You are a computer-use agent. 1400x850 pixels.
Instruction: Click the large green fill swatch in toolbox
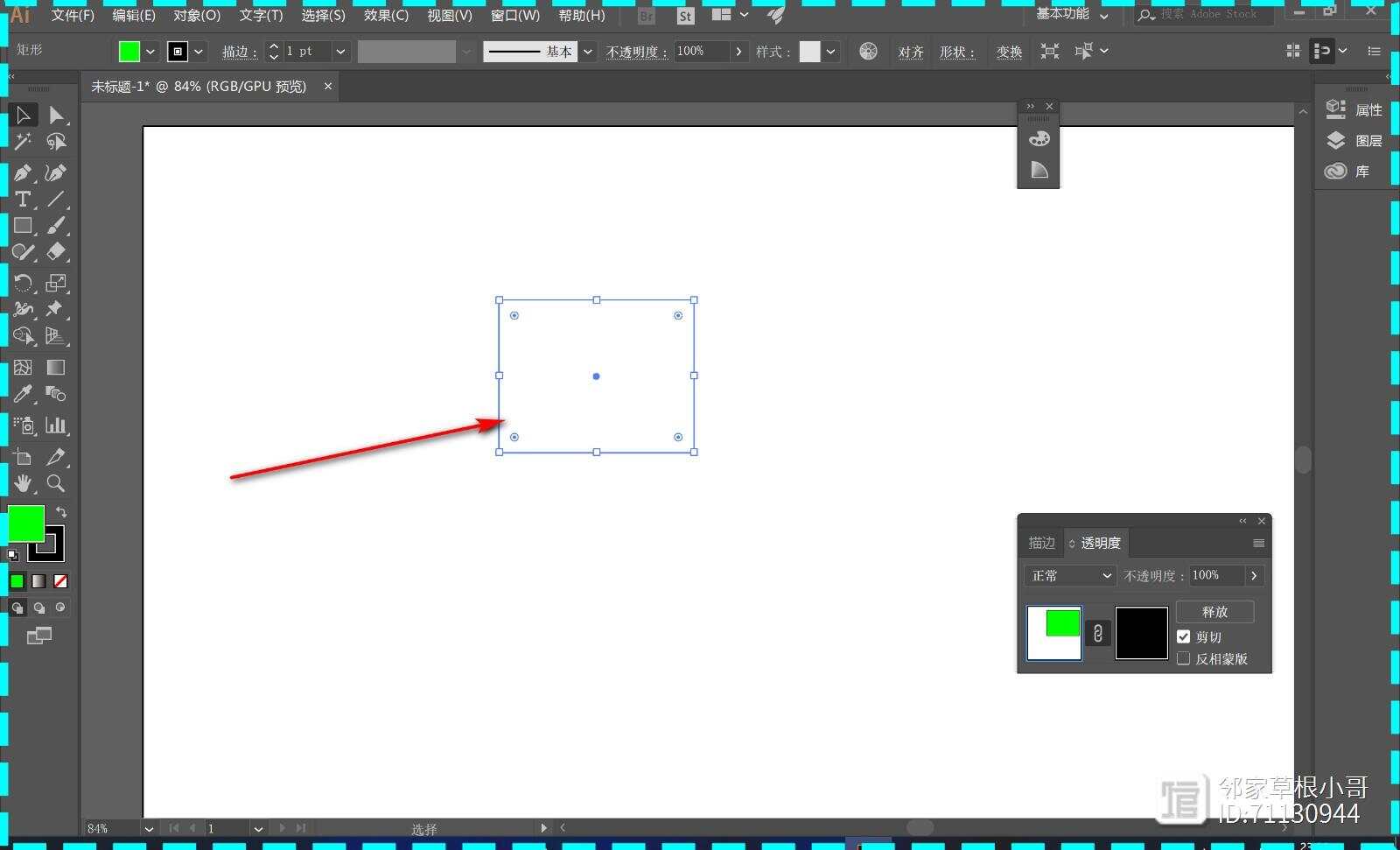[26, 523]
